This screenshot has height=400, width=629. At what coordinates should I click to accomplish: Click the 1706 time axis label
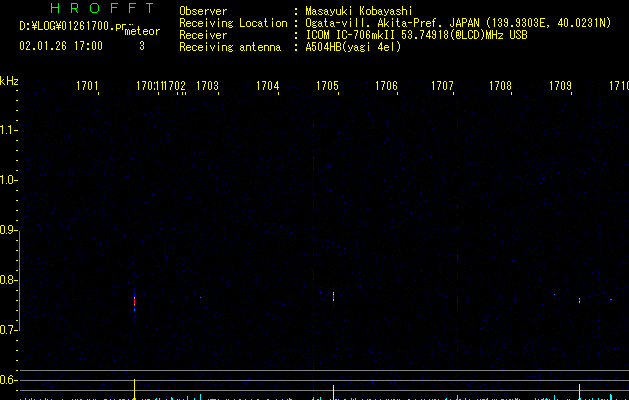coord(386,86)
